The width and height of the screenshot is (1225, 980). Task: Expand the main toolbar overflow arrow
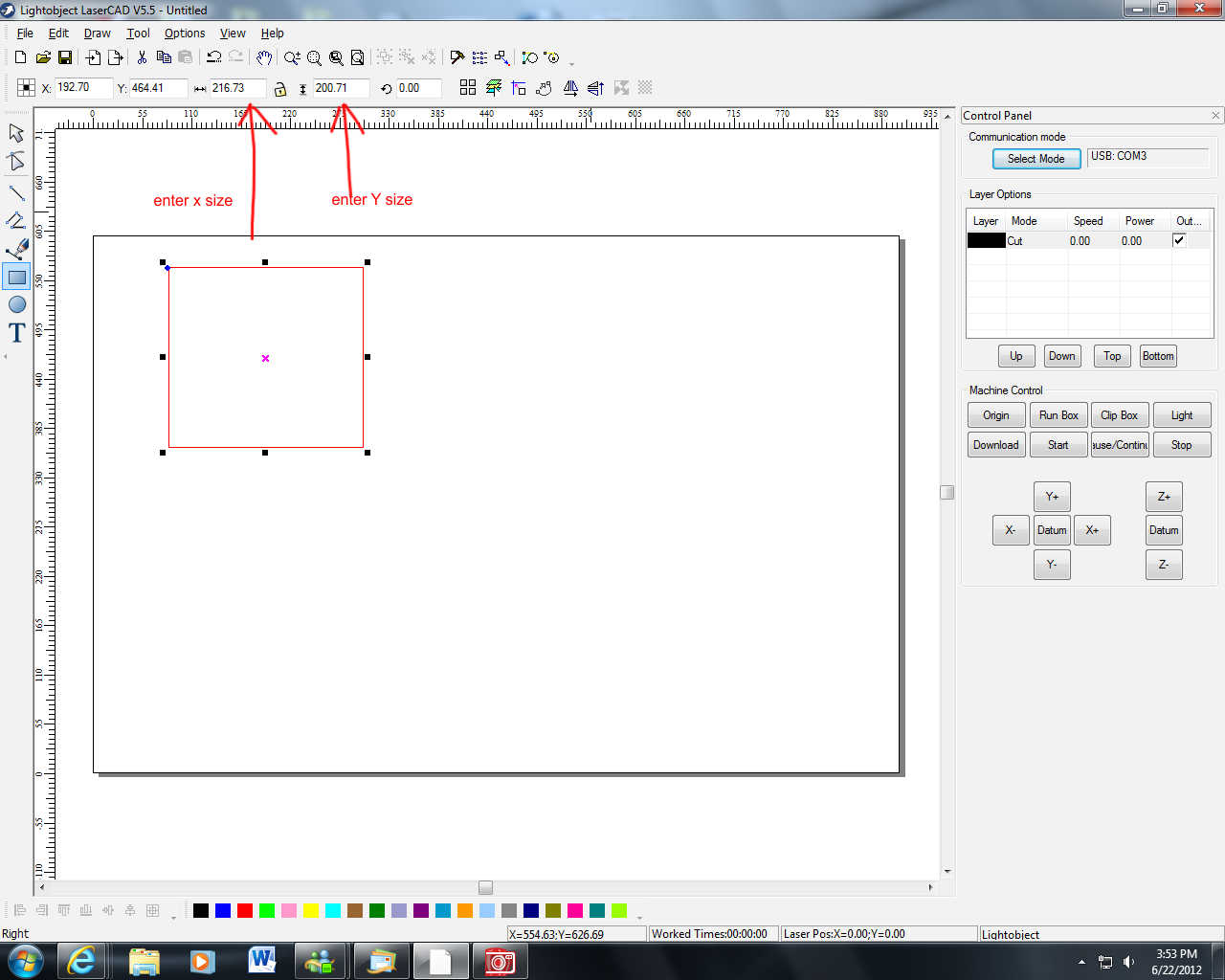pos(572,63)
